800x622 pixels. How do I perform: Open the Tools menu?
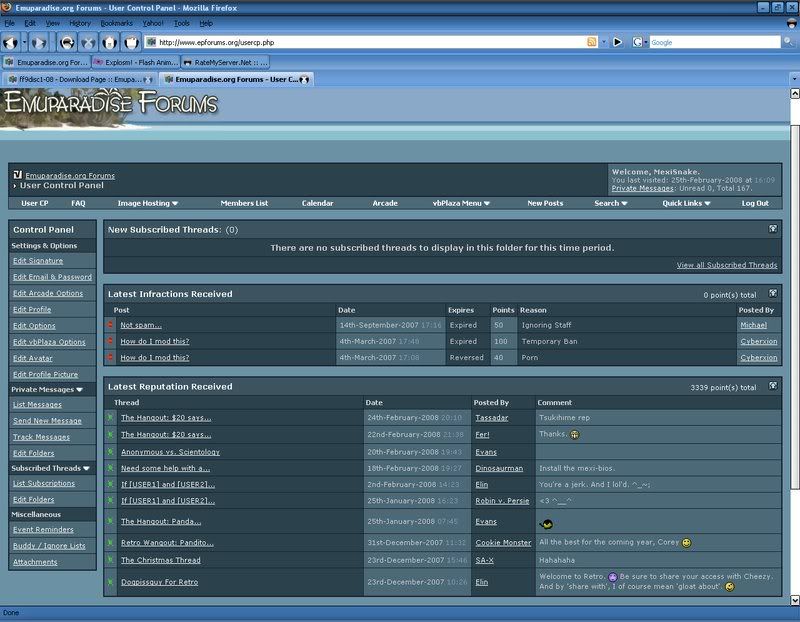tap(181, 23)
